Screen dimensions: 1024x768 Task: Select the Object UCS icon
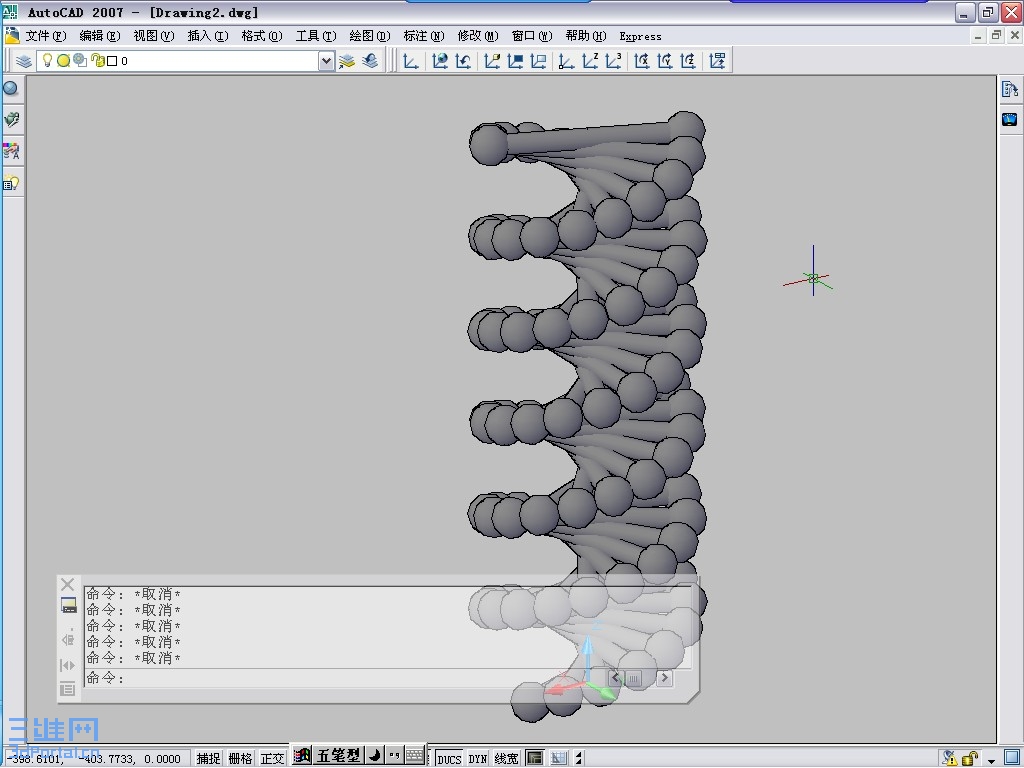(515, 61)
